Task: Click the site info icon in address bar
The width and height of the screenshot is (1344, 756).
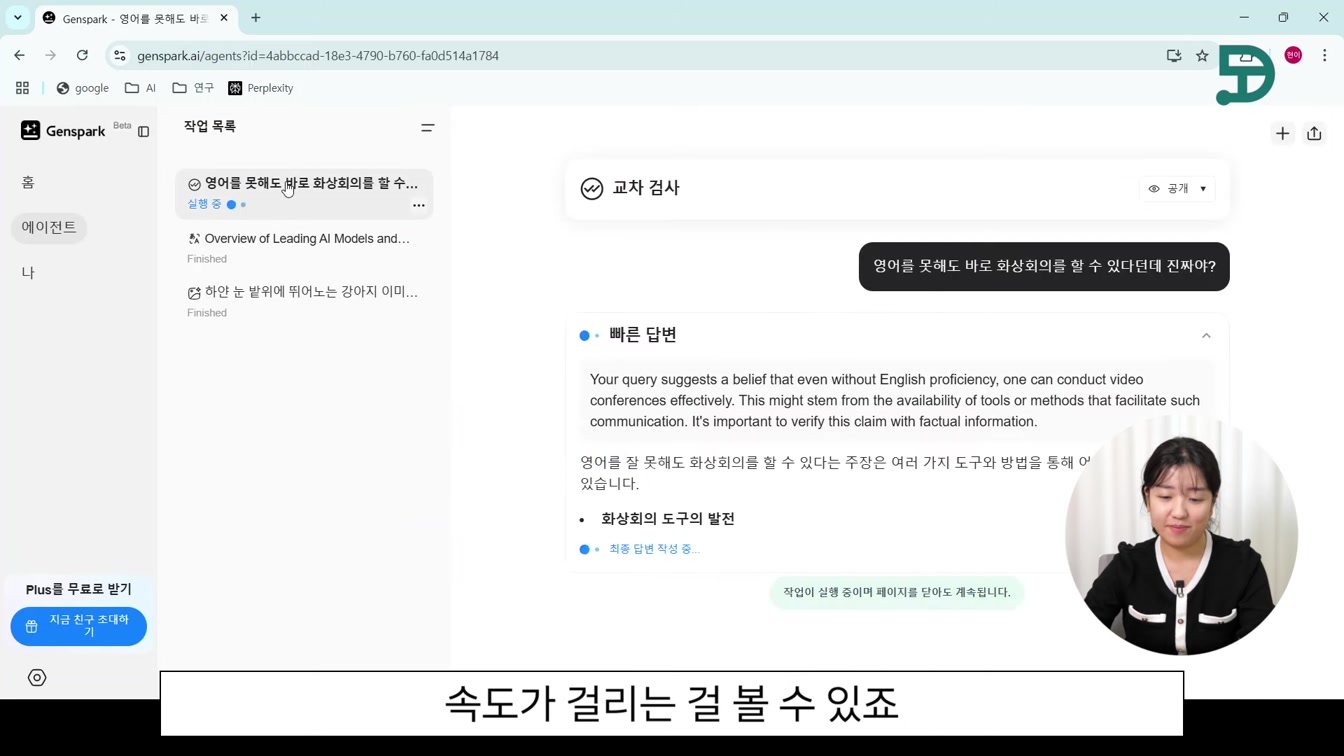Action: (120, 56)
